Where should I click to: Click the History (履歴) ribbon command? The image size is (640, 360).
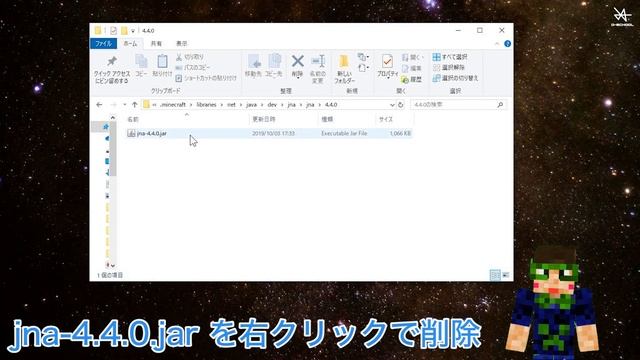pyautogui.click(x=411, y=79)
